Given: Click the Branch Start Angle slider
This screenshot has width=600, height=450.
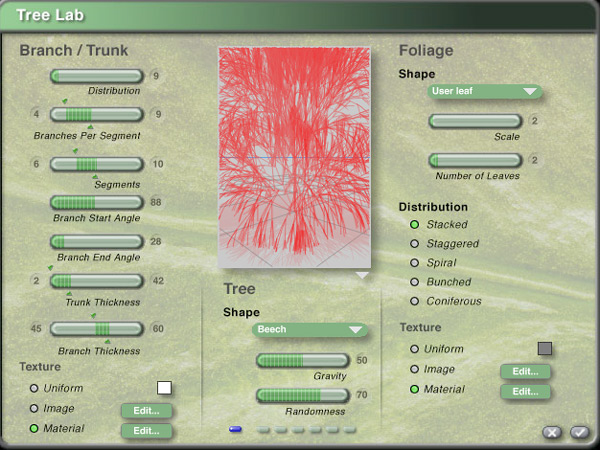Looking at the screenshot, I should tap(97, 202).
